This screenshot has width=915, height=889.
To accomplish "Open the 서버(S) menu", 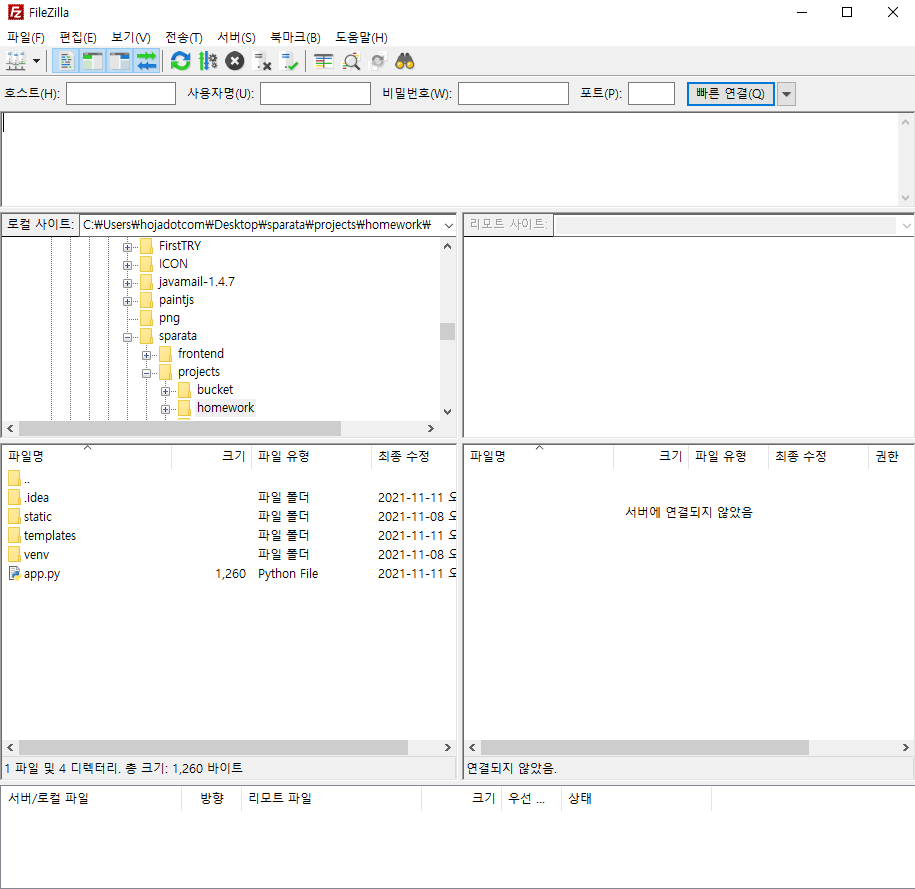I will pos(236,37).
